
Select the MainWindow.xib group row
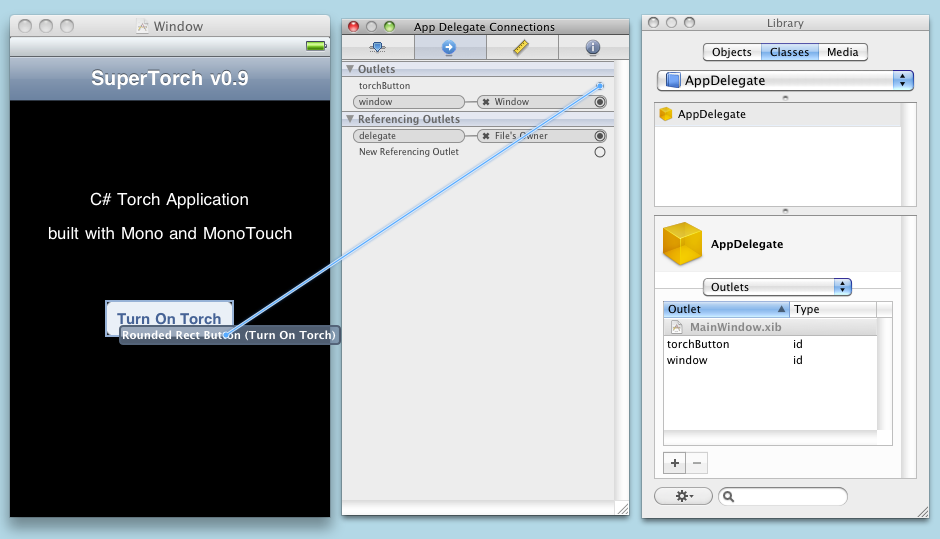[770, 327]
